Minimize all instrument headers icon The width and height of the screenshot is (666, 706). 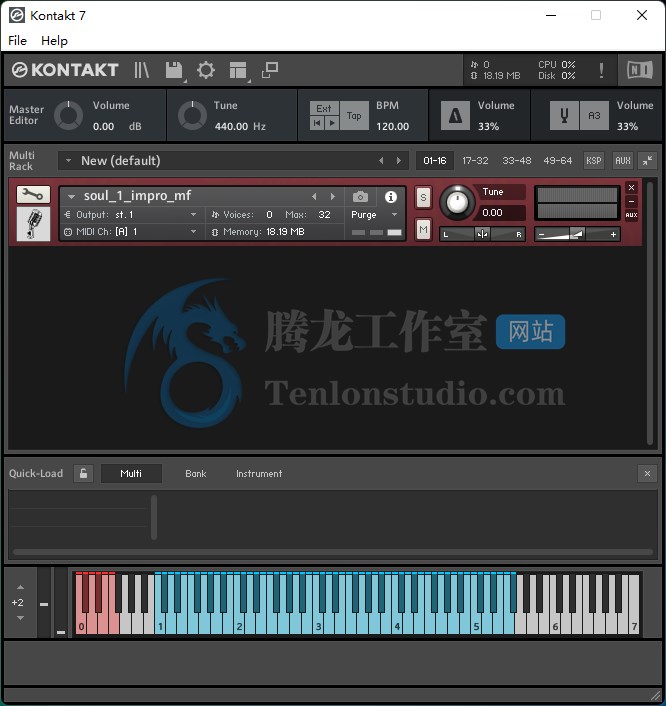pyautogui.click(x=648, y=161)
